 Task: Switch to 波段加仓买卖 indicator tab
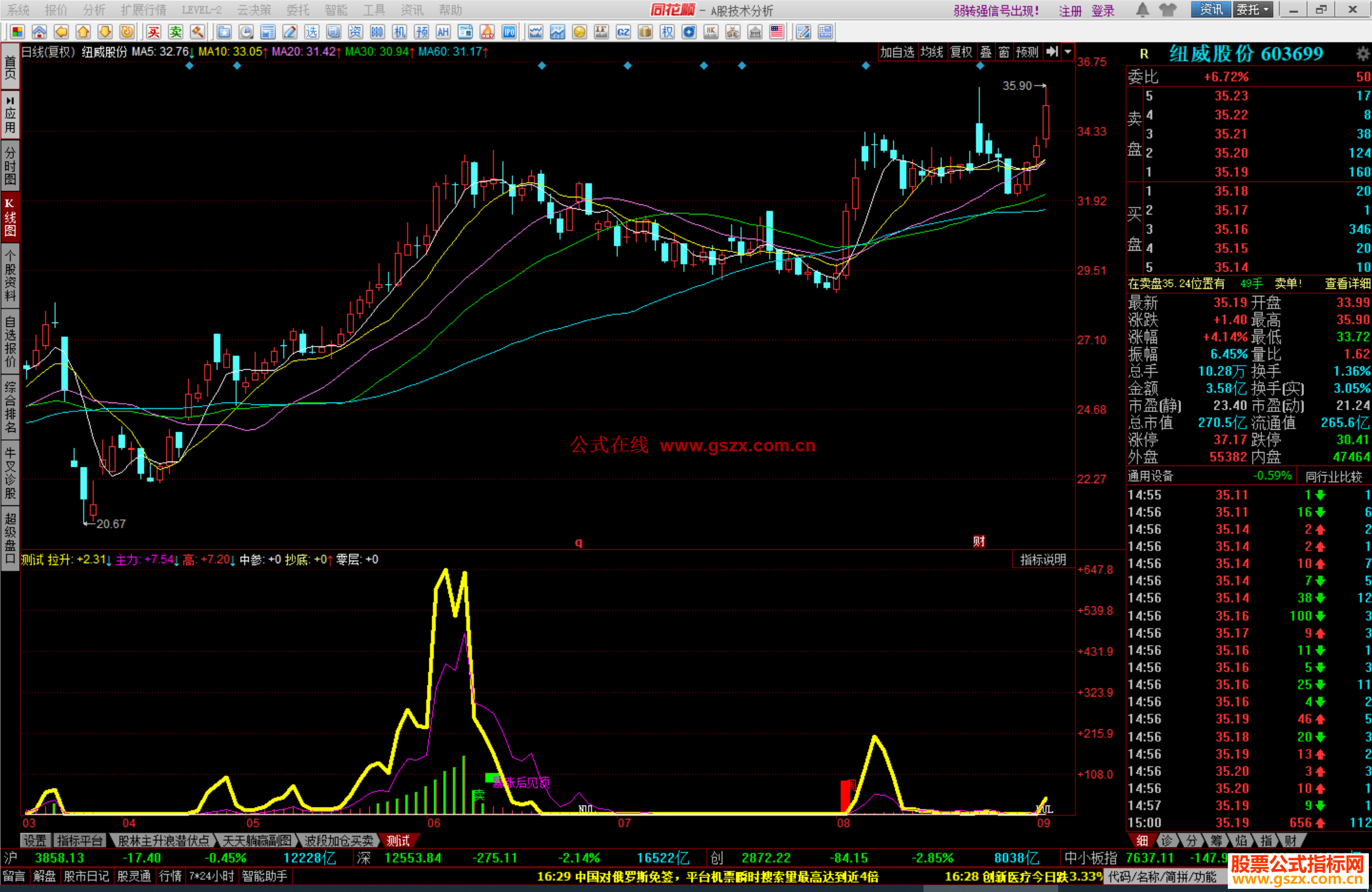pos(339,841)
